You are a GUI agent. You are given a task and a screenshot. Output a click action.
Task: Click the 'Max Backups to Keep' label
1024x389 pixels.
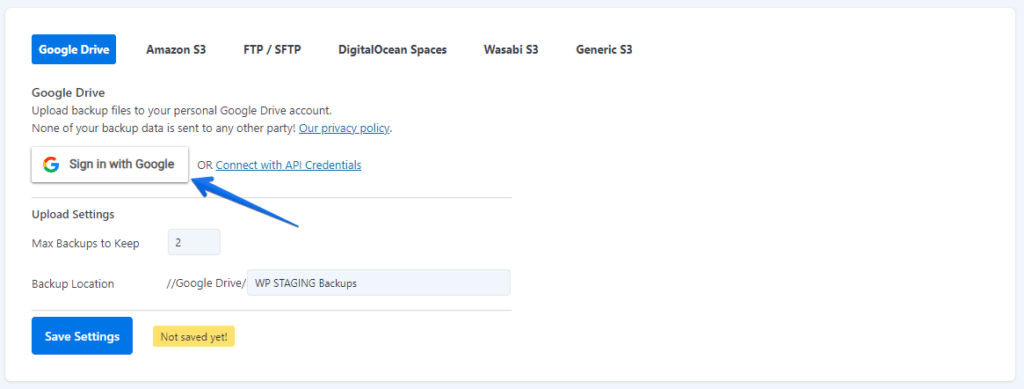click(x=86, y=243)
